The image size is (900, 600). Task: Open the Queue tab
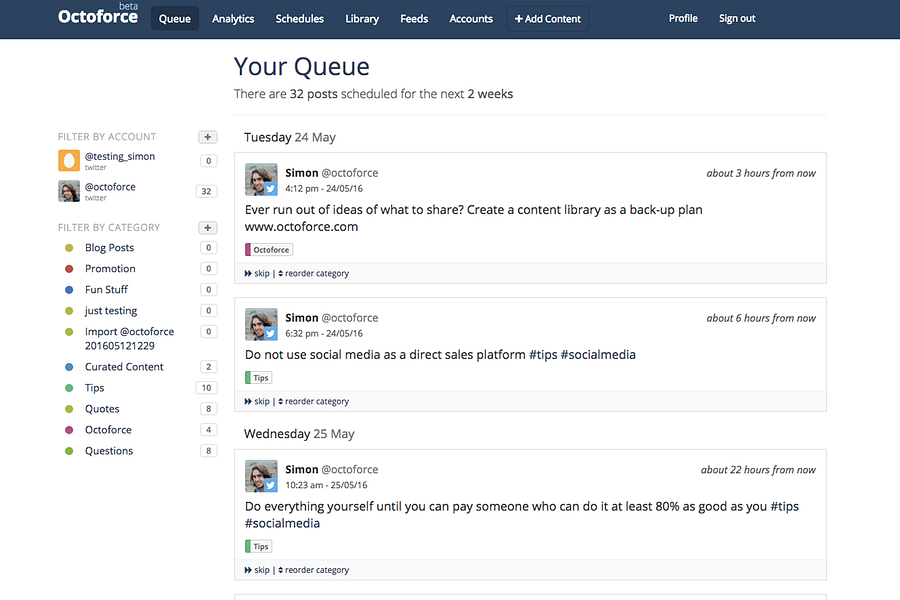click(174, 18)
